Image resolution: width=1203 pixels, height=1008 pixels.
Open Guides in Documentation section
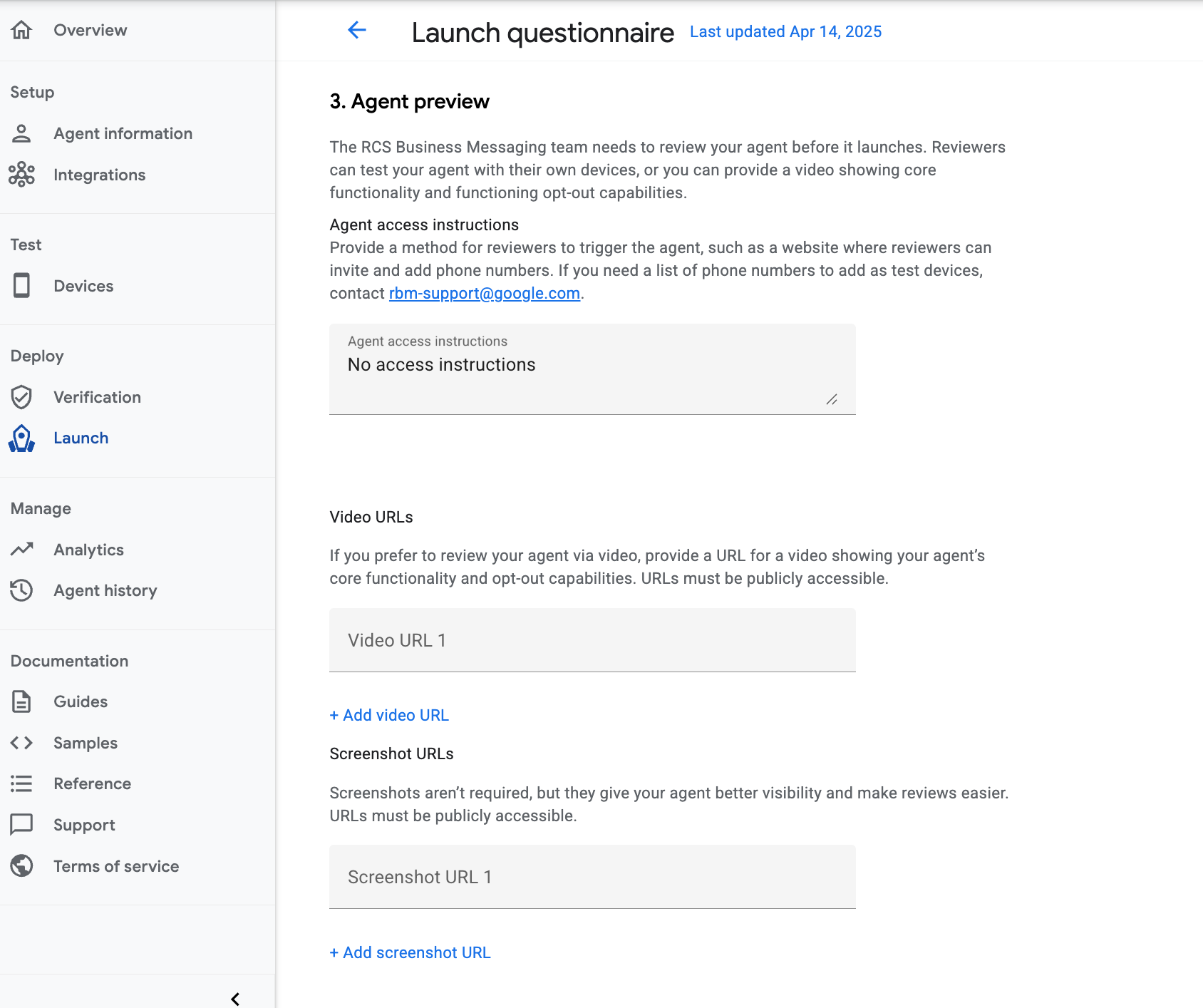(x=81, y=701)
